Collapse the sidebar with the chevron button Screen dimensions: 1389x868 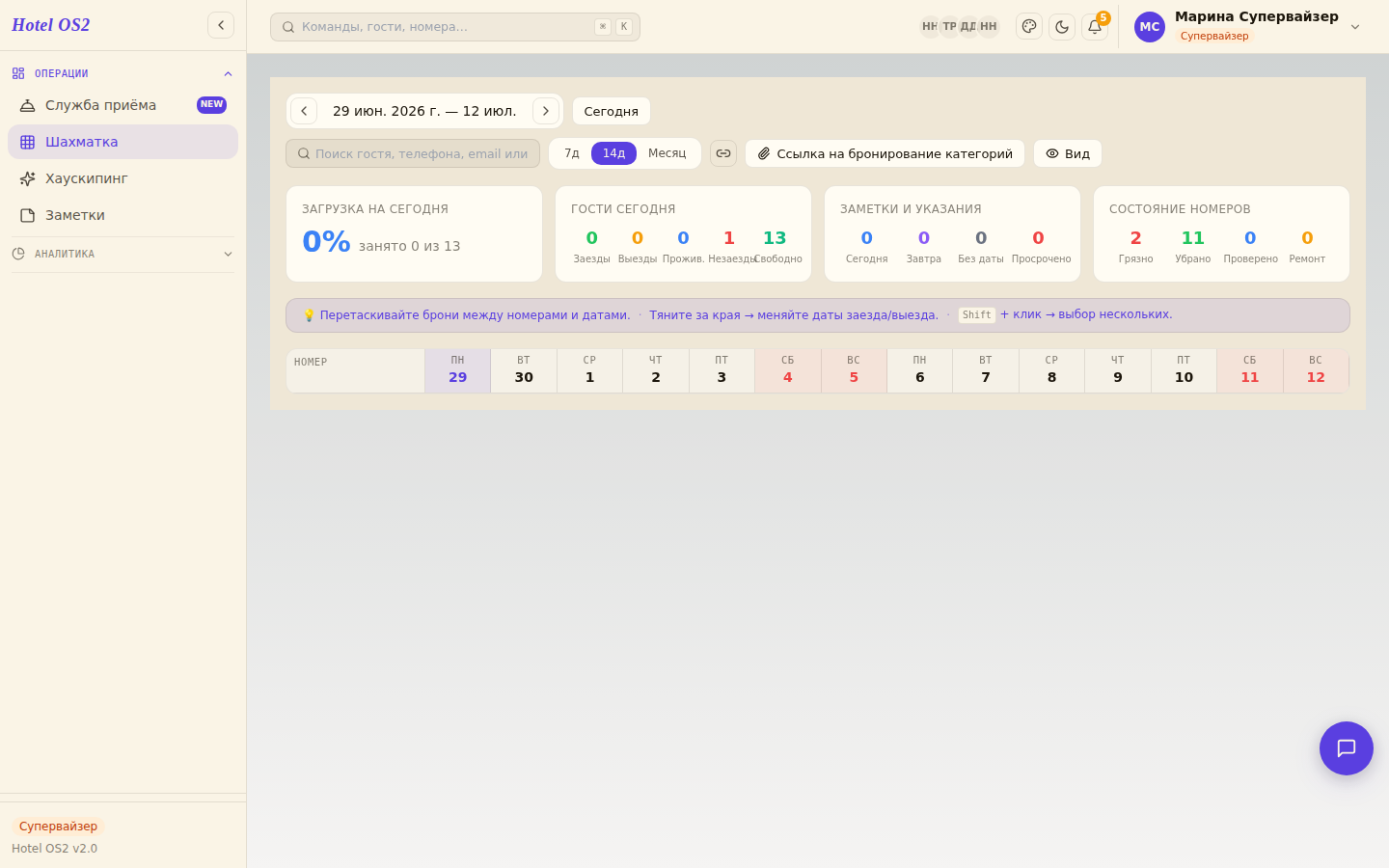click(221, 25)
